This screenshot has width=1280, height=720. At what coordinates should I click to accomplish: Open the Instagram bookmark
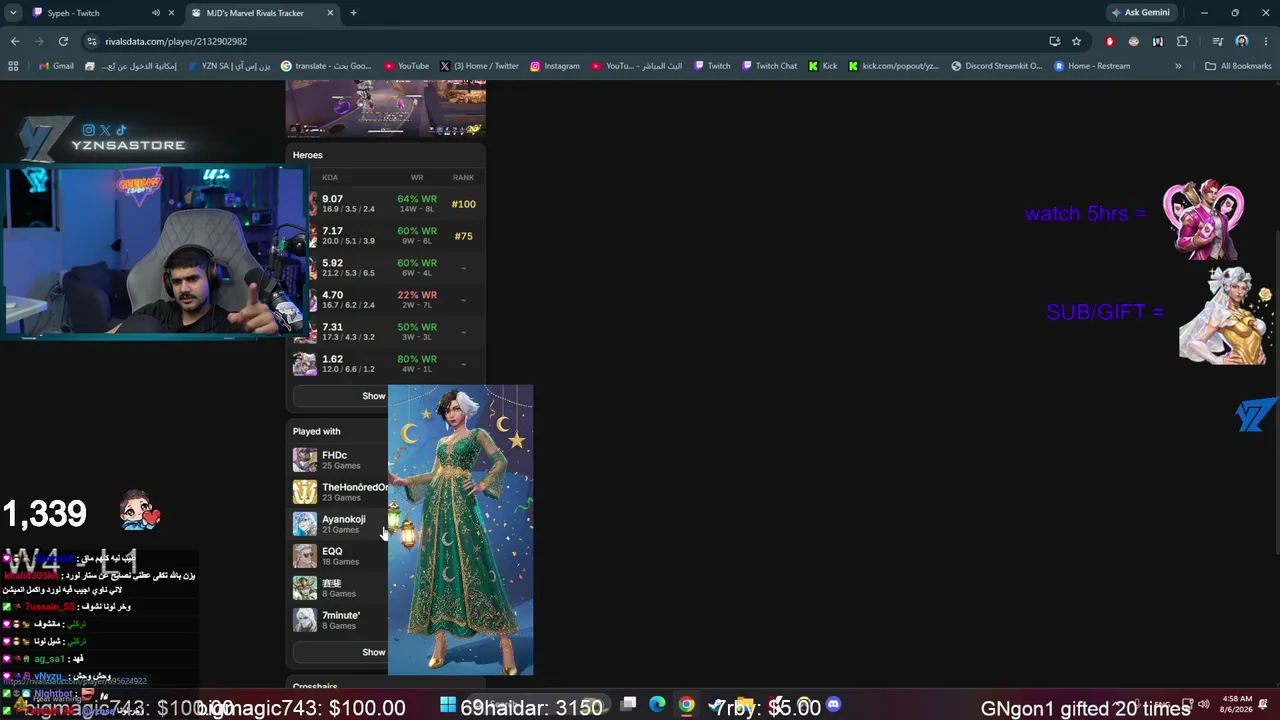555,66
